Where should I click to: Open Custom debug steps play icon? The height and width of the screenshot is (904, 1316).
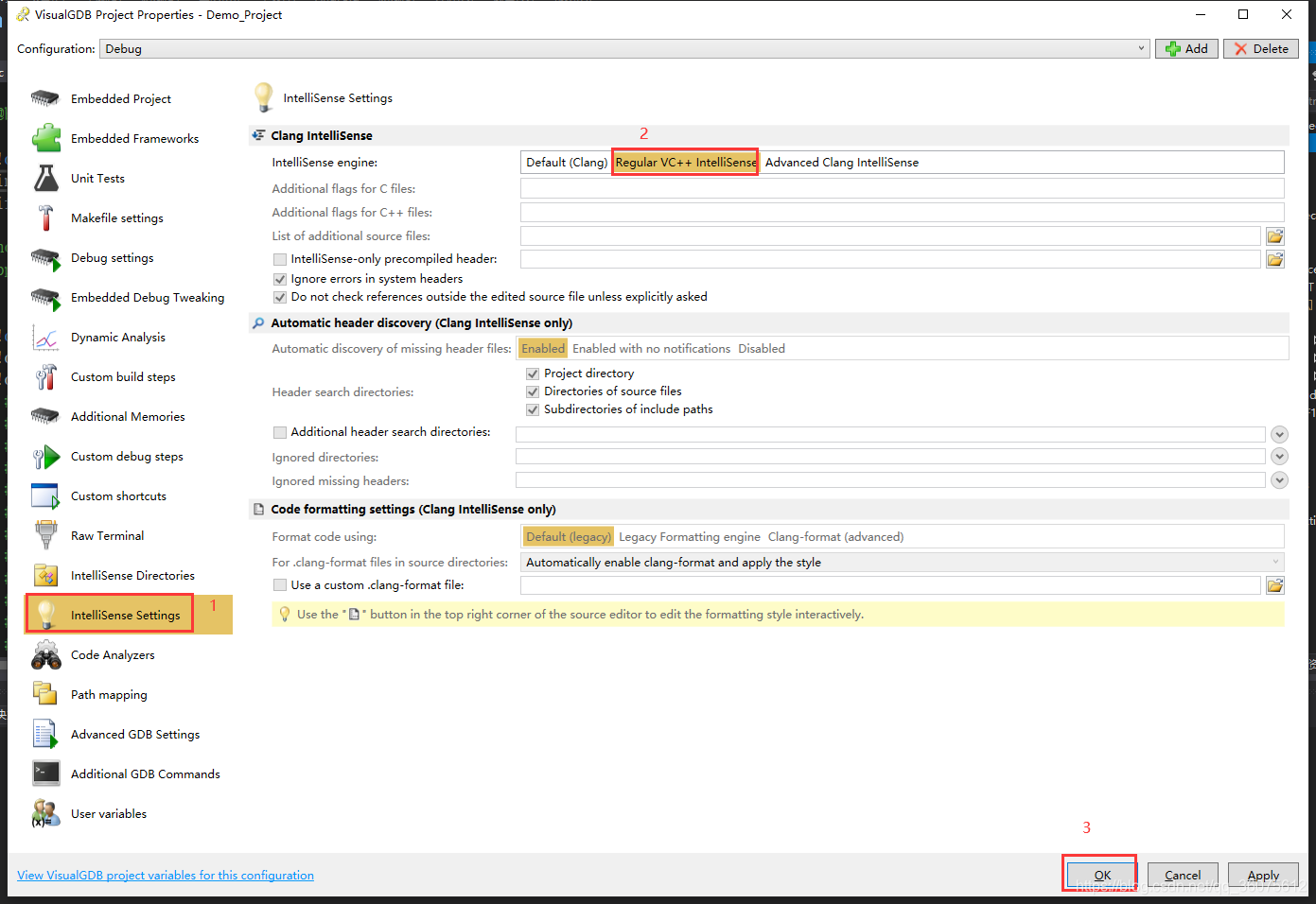(x=45, y=456)
